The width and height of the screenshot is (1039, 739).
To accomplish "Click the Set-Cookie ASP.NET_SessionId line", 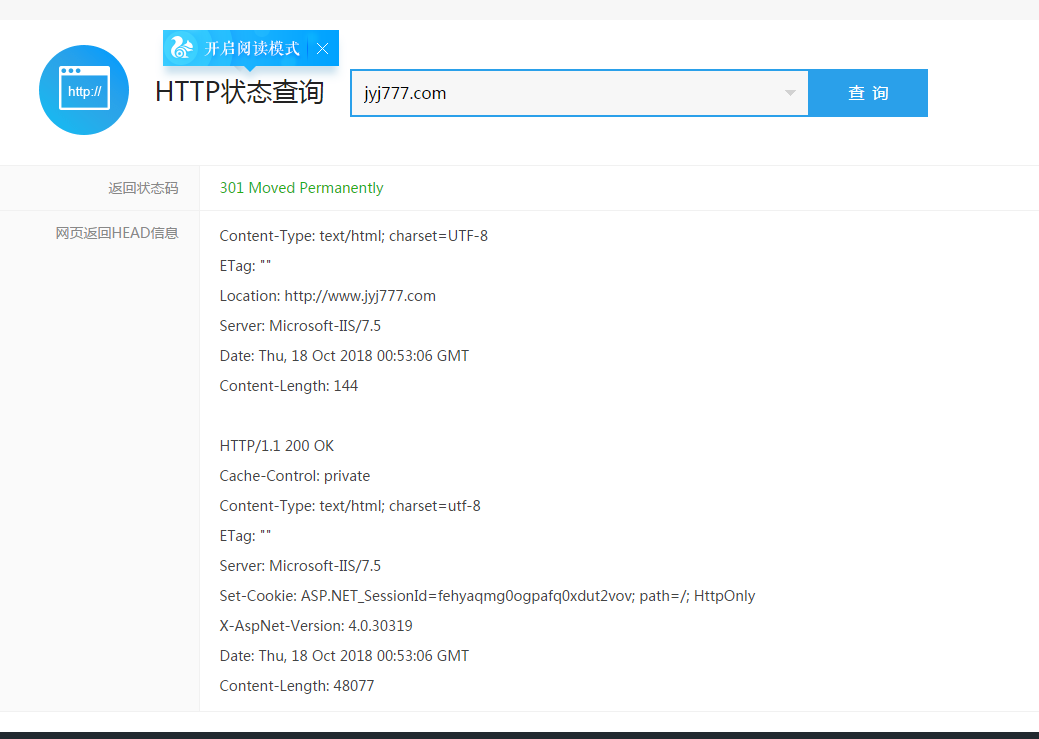I will tap(487, 596).
